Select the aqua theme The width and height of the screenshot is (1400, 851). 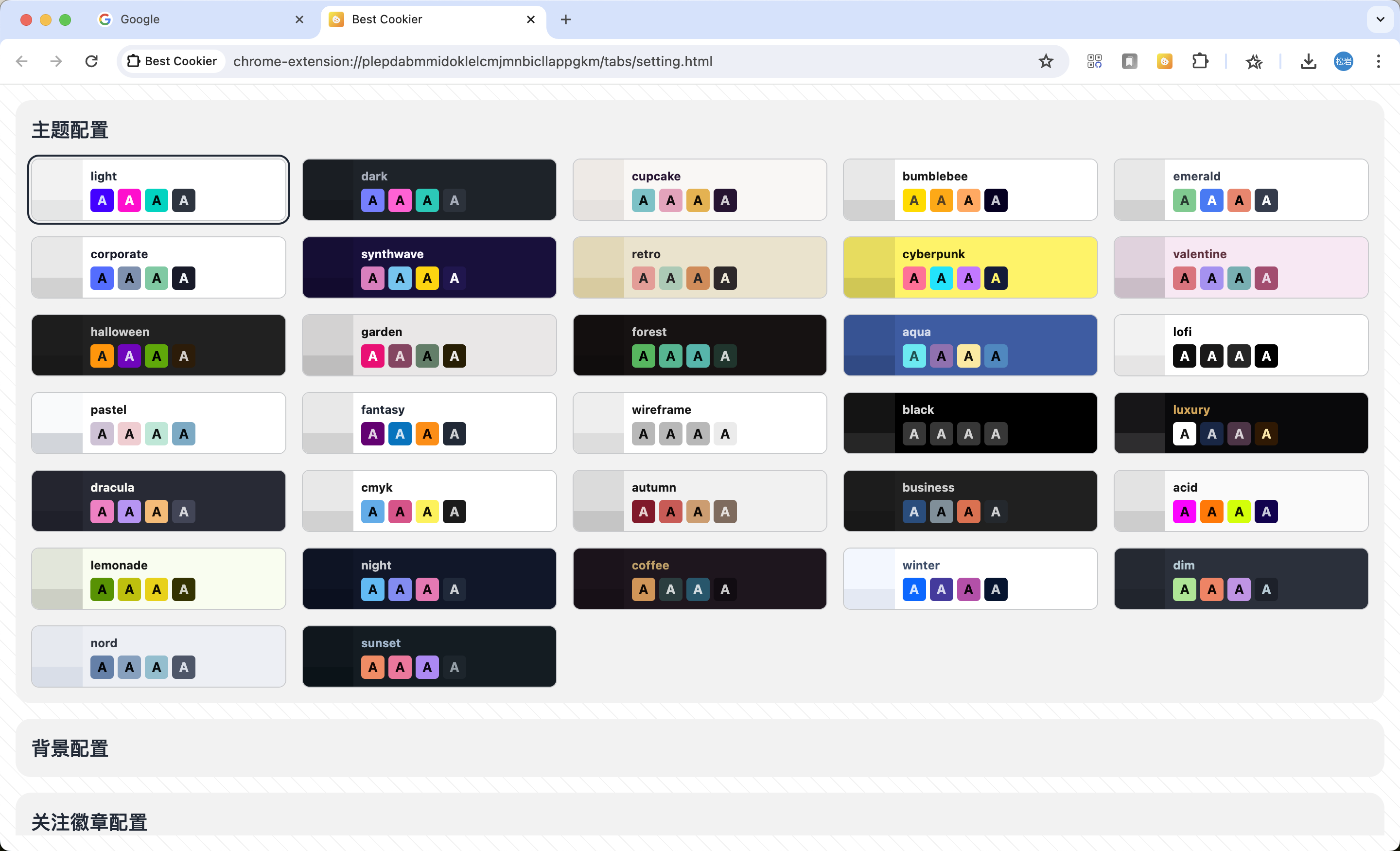pyautogui.click(x=970, y=345)
